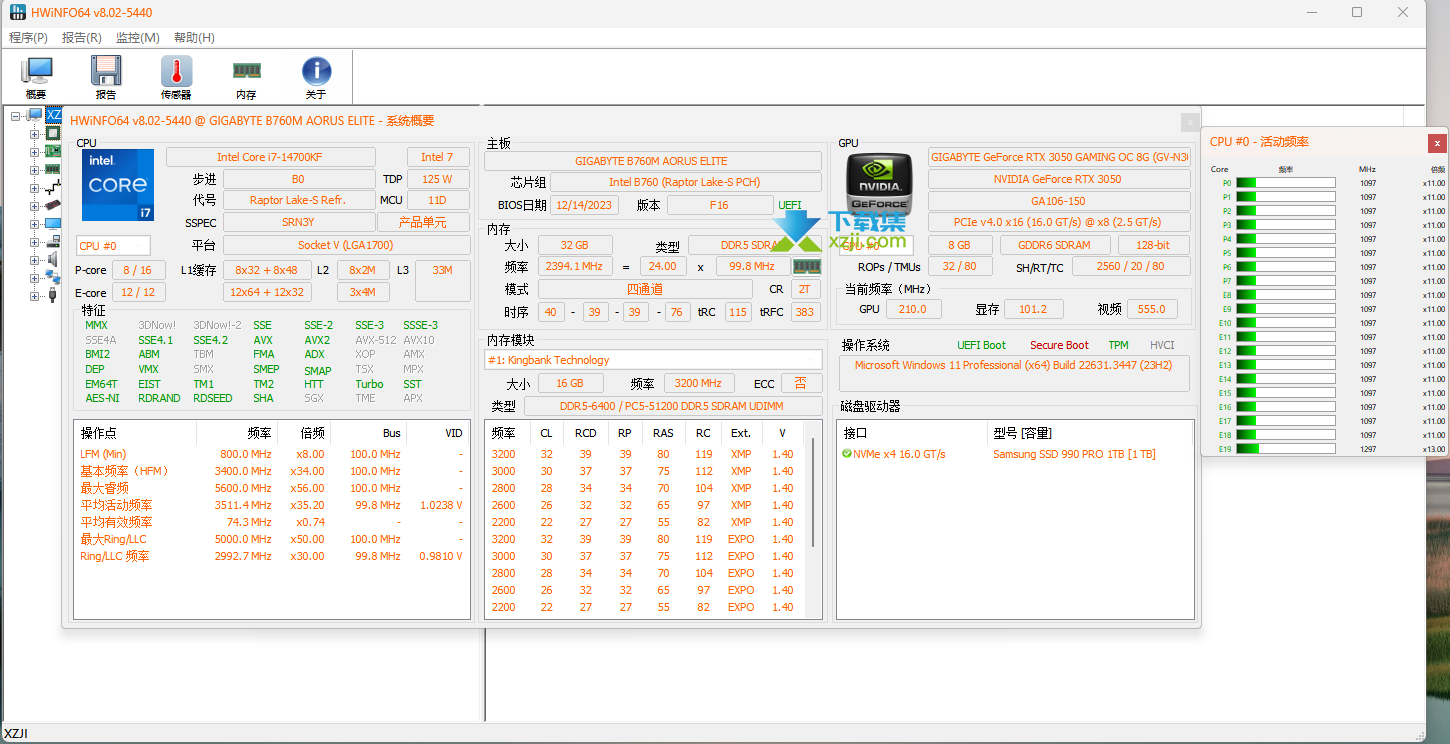The height and width of the screenshot is (744, 1450).
Task: Click the P0 core frequency bar
Action: (1285, 183)
